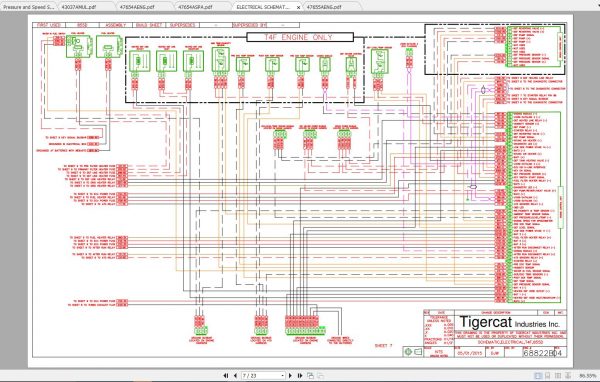Jump to the last page
This screenshot has width=600, height=382.
tap(300, 376)
